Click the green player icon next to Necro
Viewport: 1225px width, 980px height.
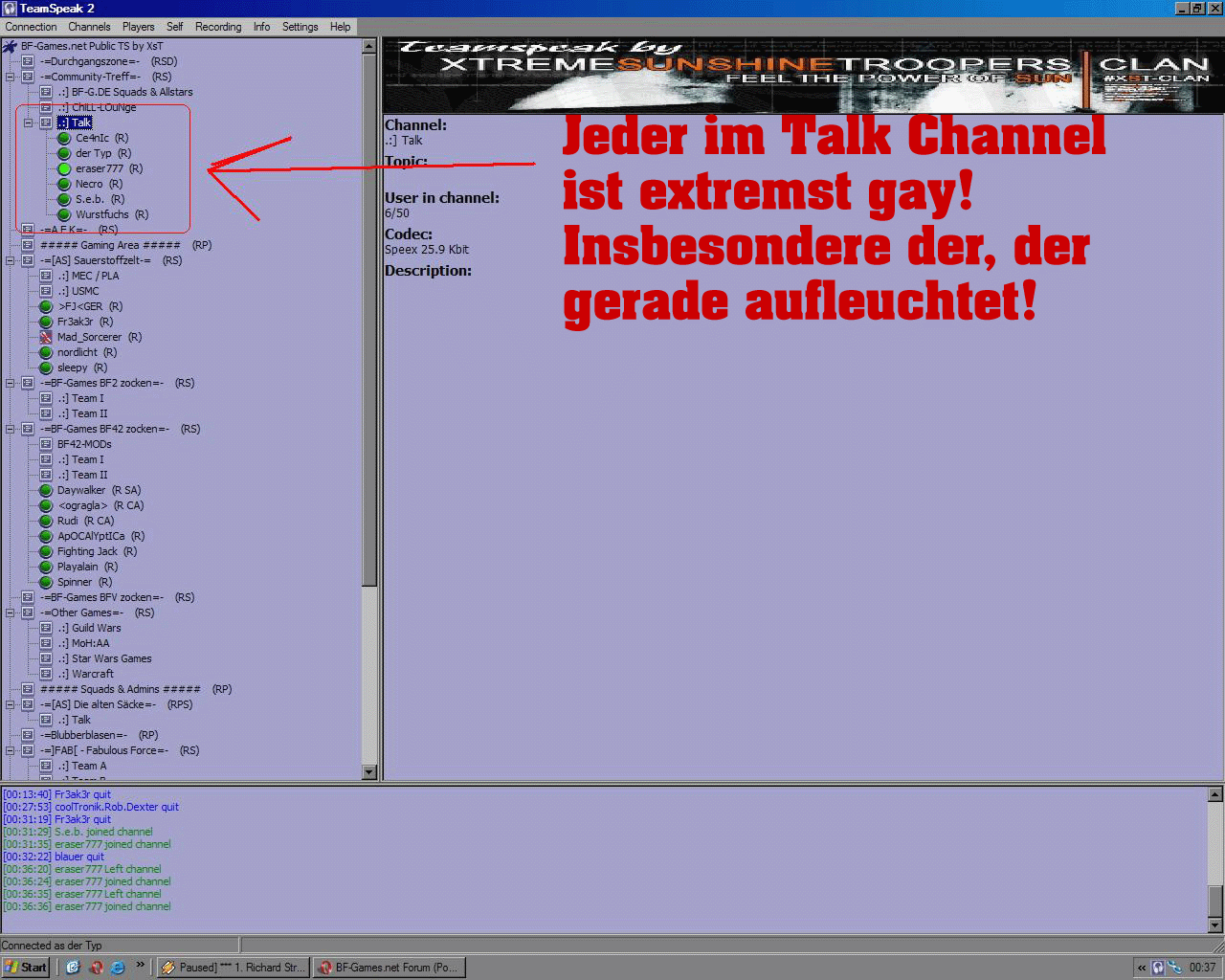[64, 184]
